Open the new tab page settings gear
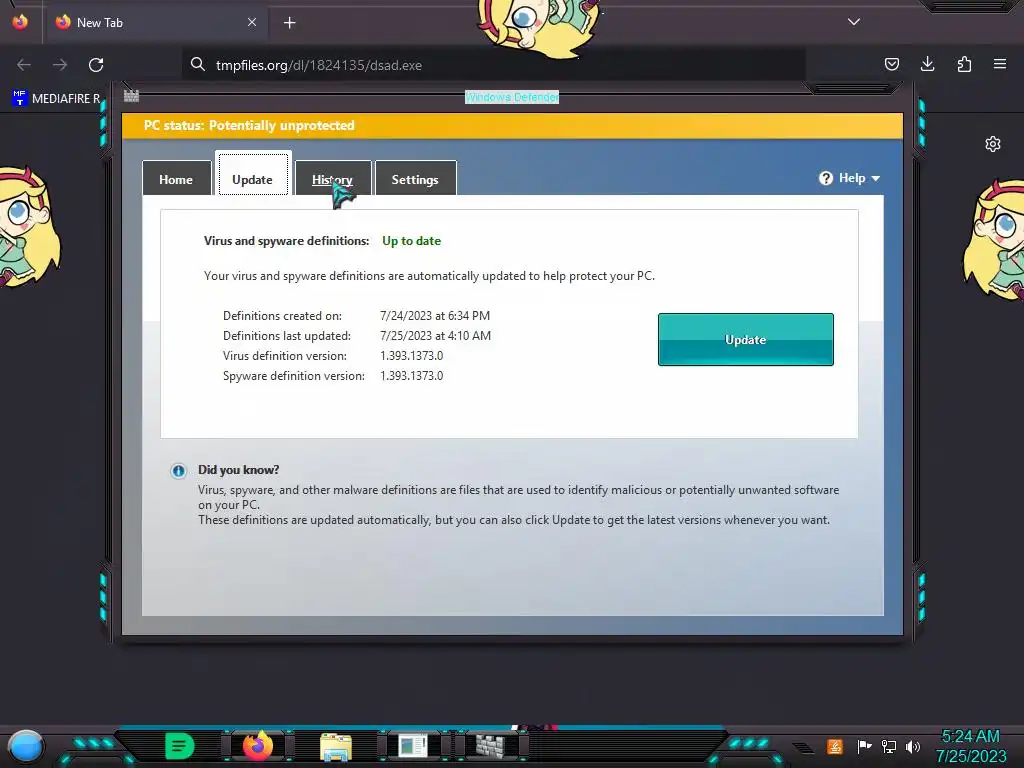The width and height of the screenshot is (1024, 768). coord(993,144)
